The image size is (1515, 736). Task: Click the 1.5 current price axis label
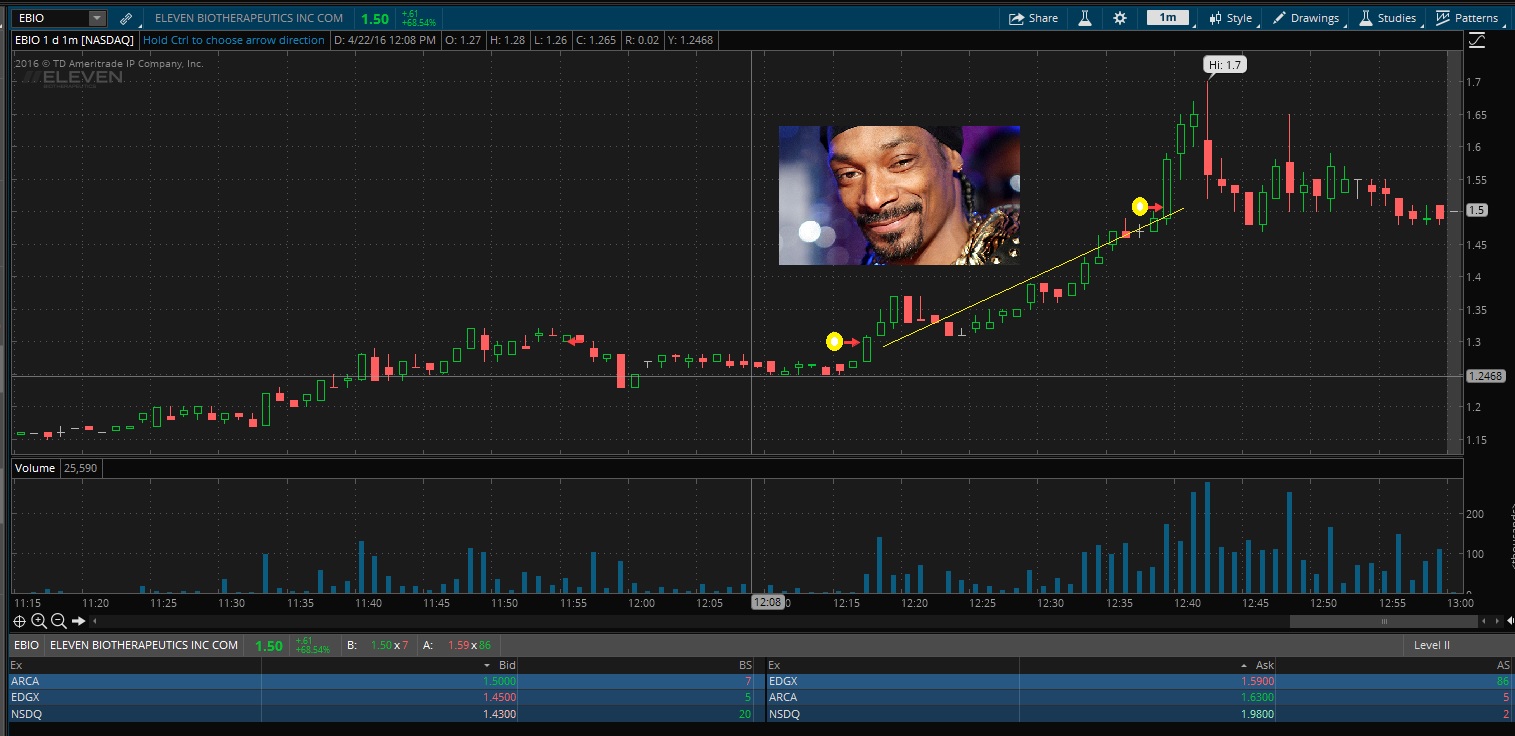(x=1476, y=210)
